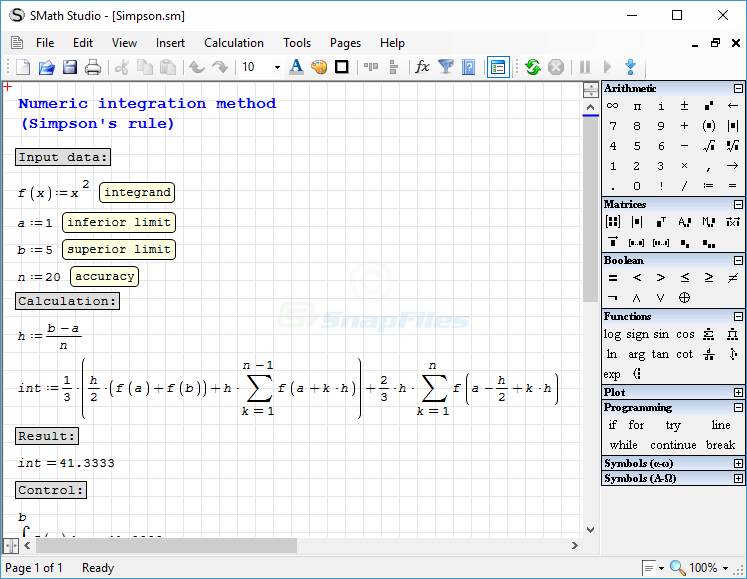Screen dimensions: 747x579
Task: Open the File menu
Action: pyautogui.click(x=45, y=43)
